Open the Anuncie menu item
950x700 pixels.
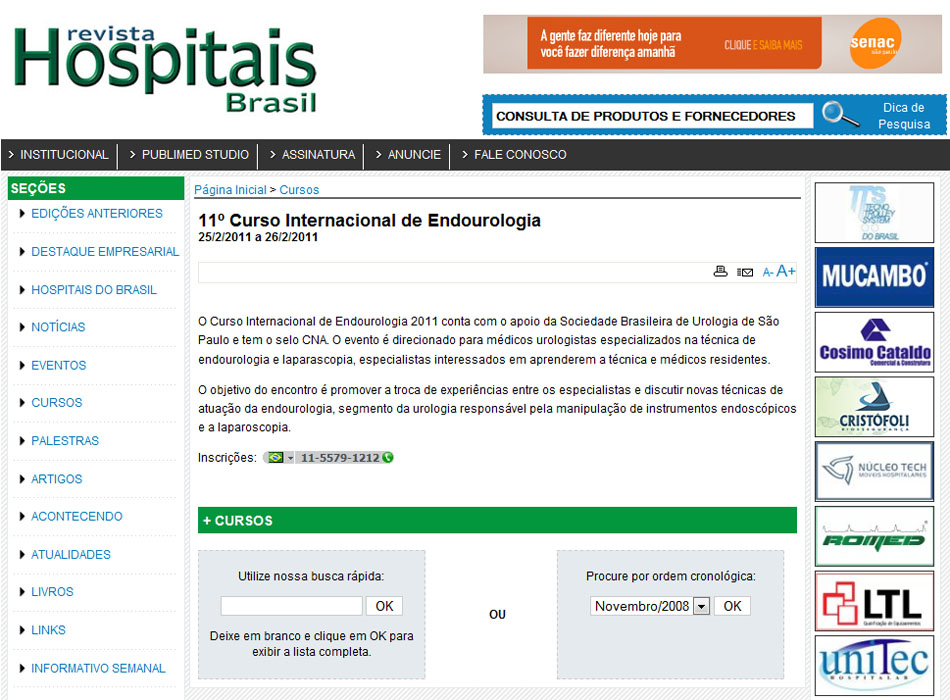pyautogui.click(x=414, y=155)
